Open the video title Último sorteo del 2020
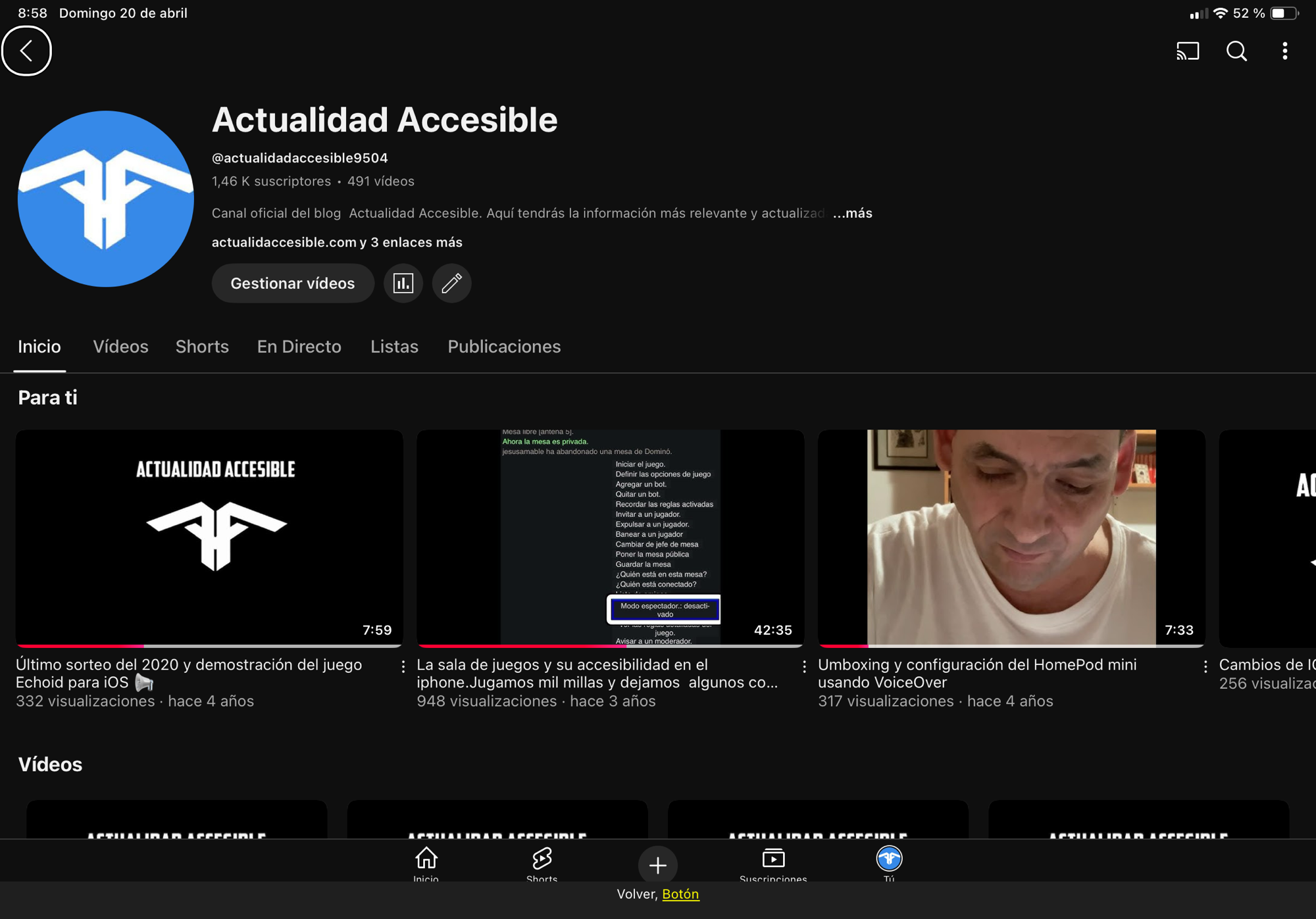The height and width of the screenshot is (919, 1316). [x=189, y=674]
